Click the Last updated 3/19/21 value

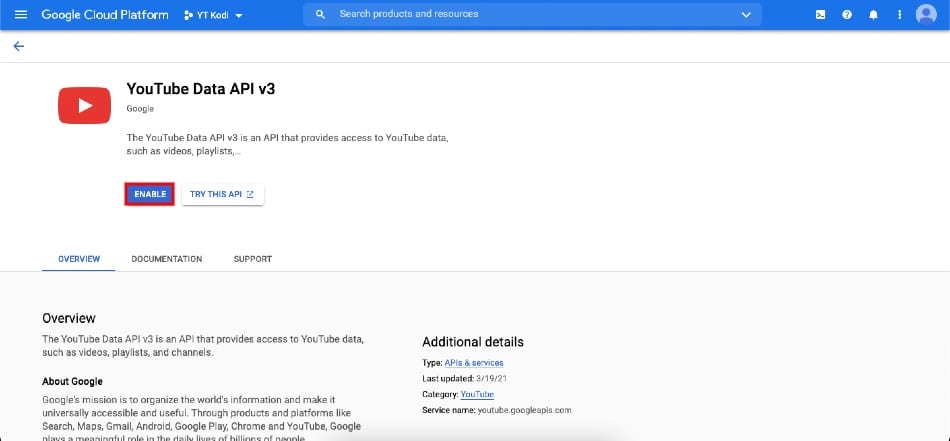pyautogui.click(x=493, y=379)
